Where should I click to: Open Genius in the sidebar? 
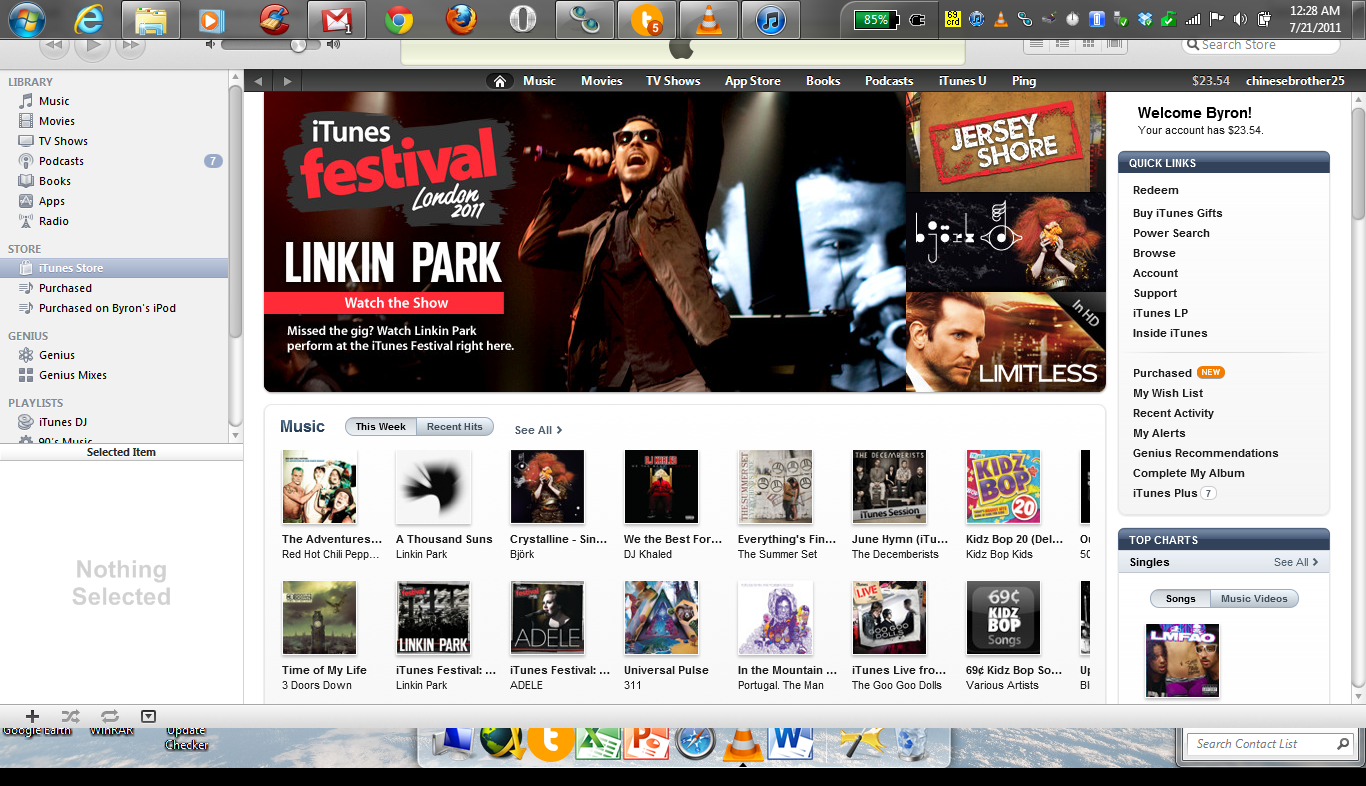[x=57, y=355]
